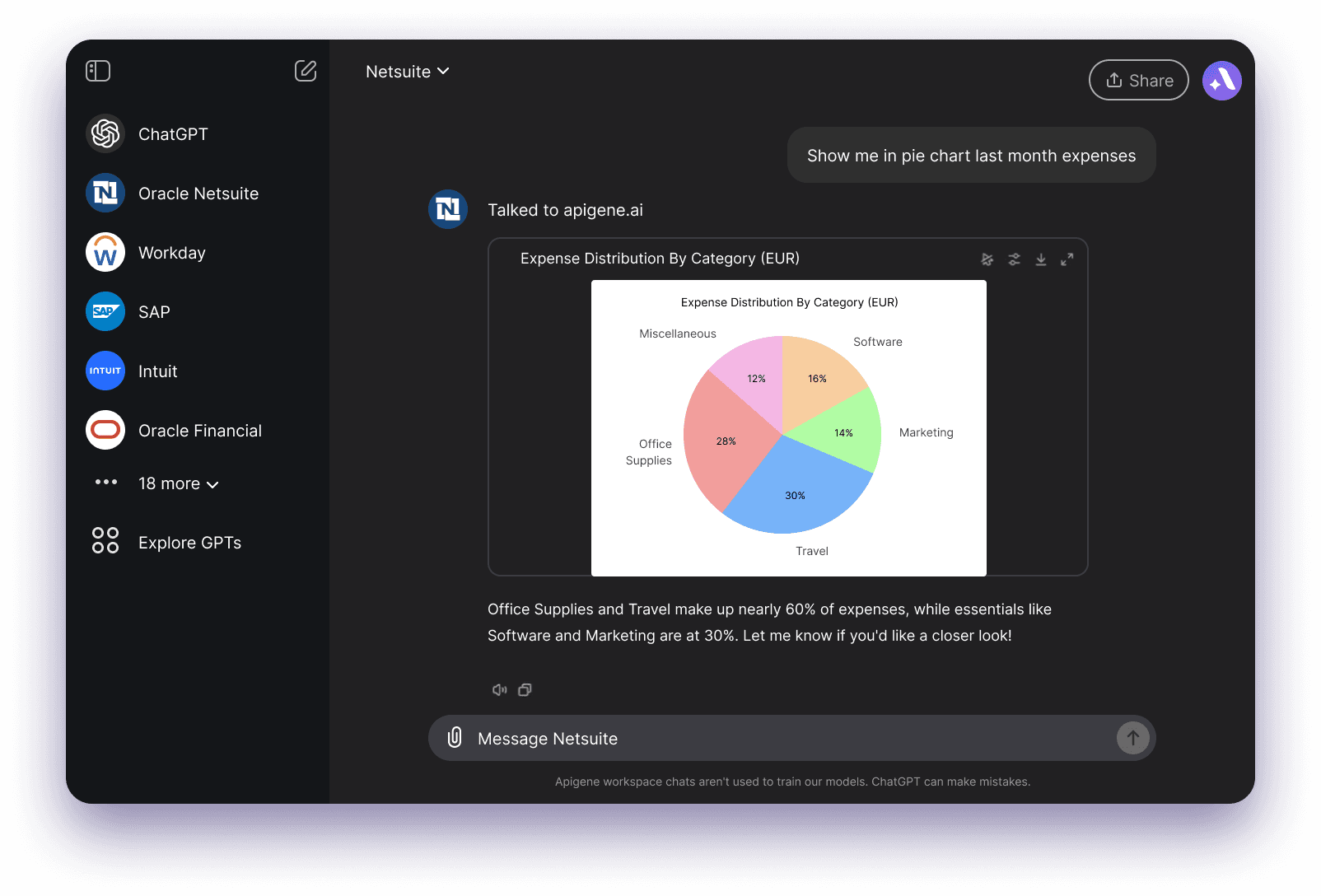Expand the 18 more list
This screenshot has width=1321, height=896.
click(x=179, y=483)
